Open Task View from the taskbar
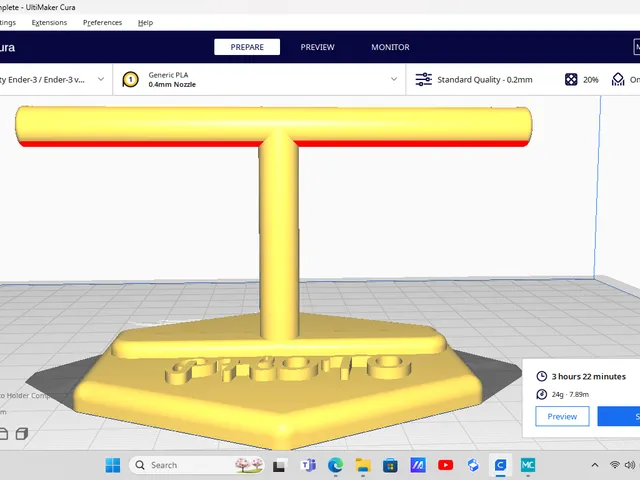640x480 pixels. [280, 465]
